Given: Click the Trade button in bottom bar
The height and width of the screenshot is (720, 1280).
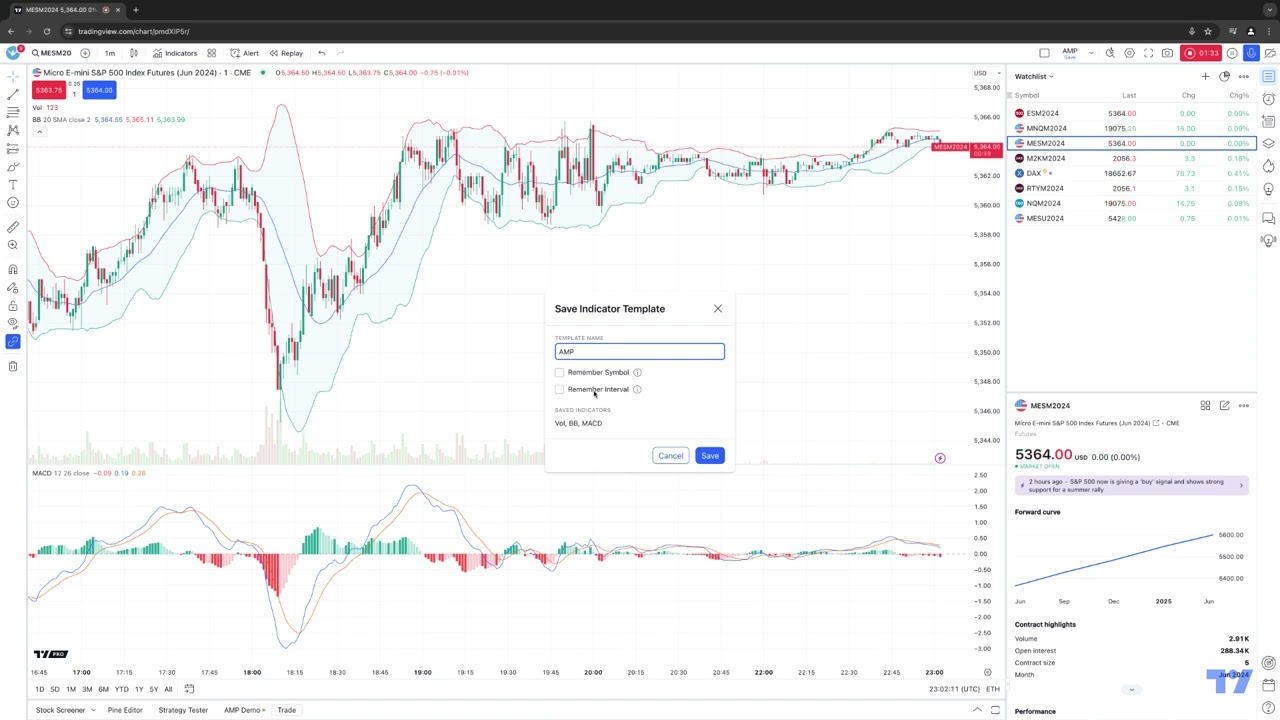Looking at the screenshot, I should click(286, 710).
